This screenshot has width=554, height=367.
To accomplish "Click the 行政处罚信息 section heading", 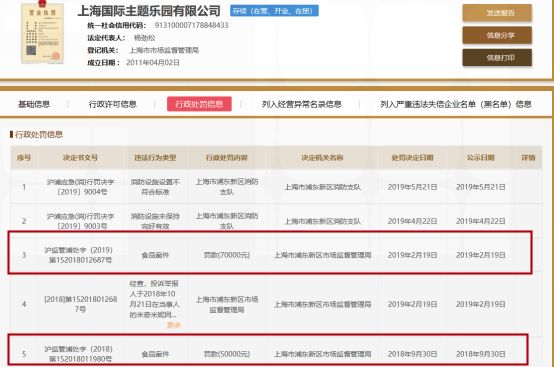I will coord(39,134).
